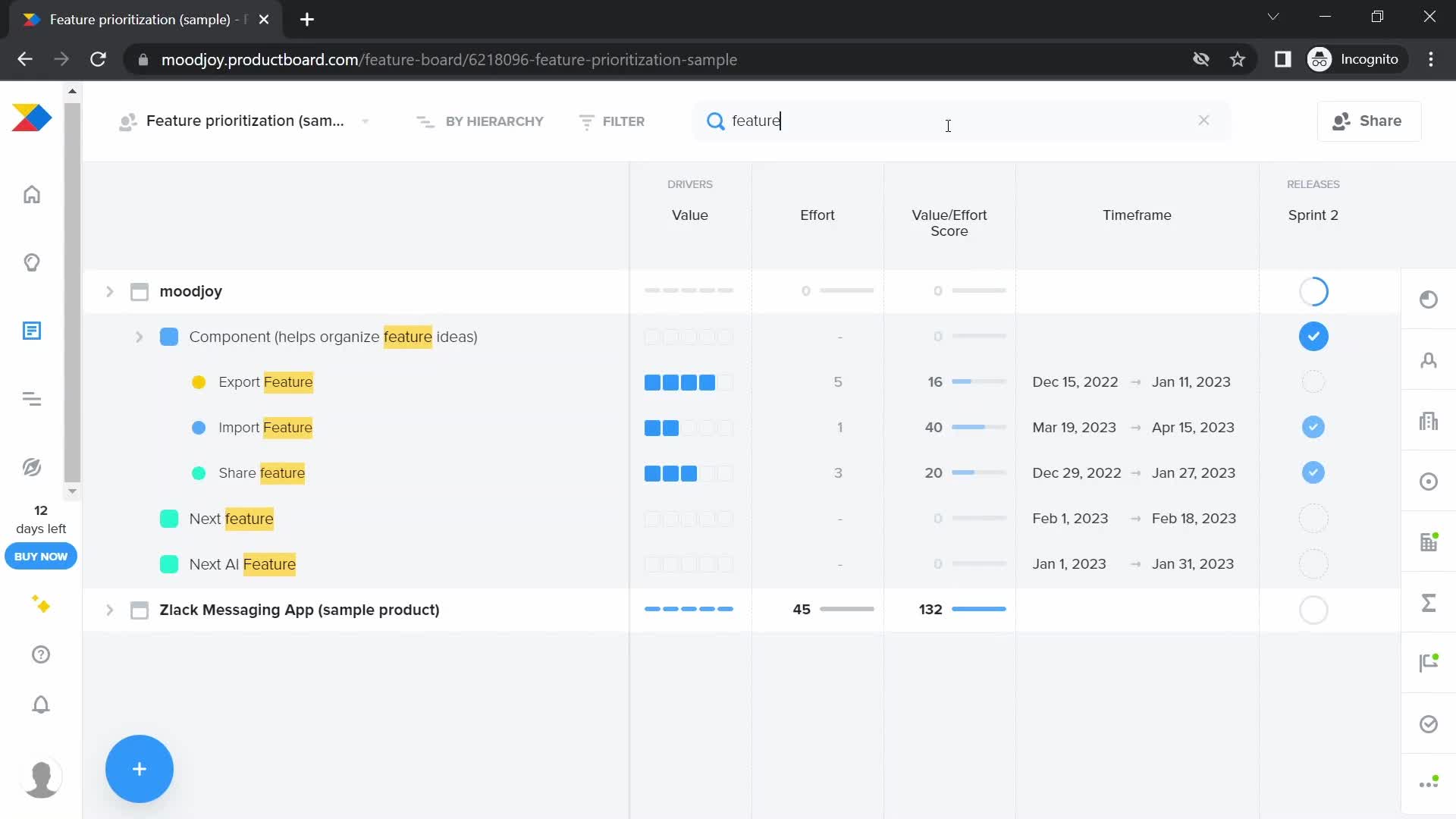
Task: Open the Export Feature row
Action: 265,382
